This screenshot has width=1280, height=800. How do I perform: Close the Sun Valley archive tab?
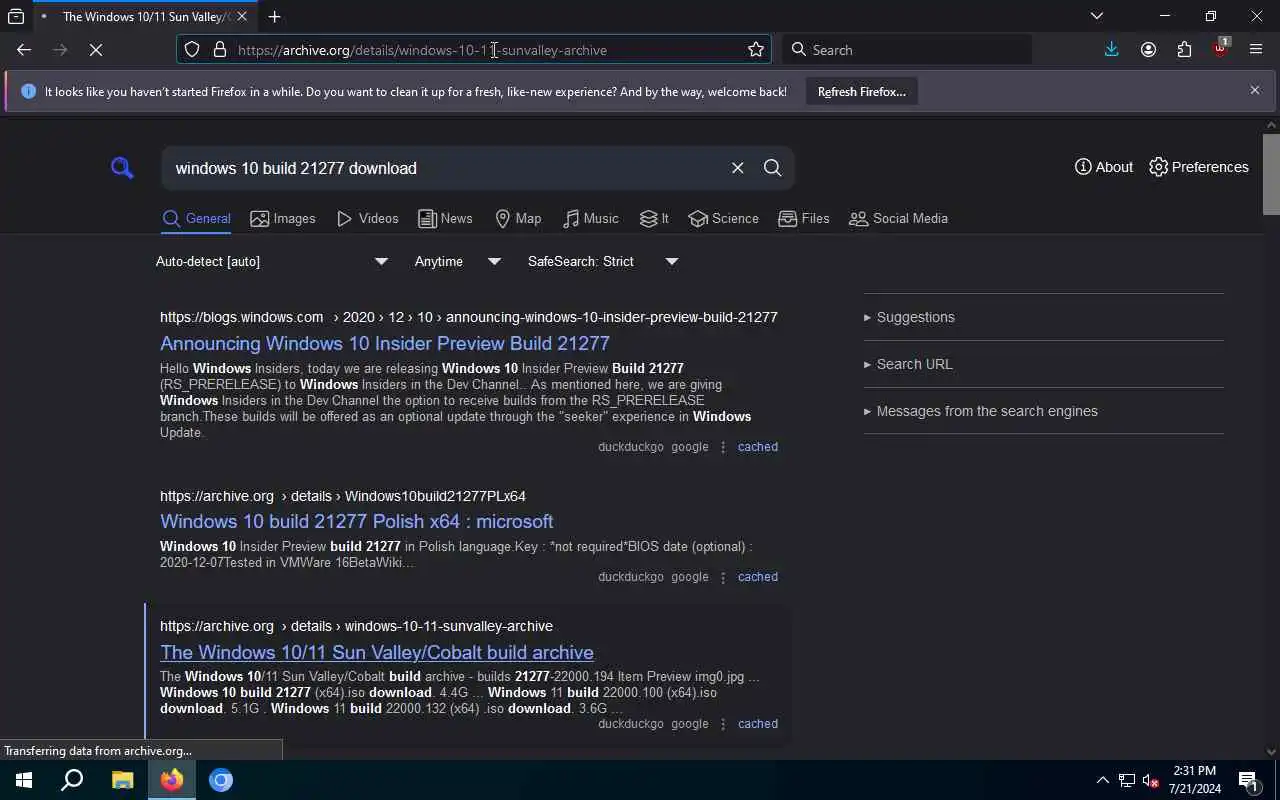[x=242, y=16]
